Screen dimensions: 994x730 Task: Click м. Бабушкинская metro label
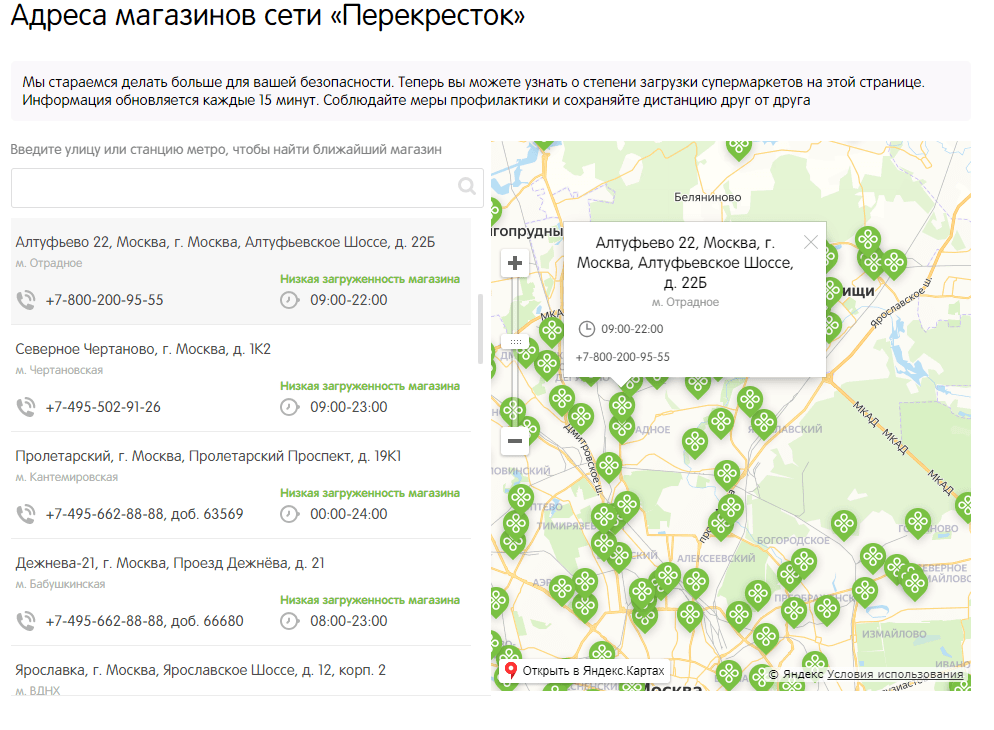(60, 584)
